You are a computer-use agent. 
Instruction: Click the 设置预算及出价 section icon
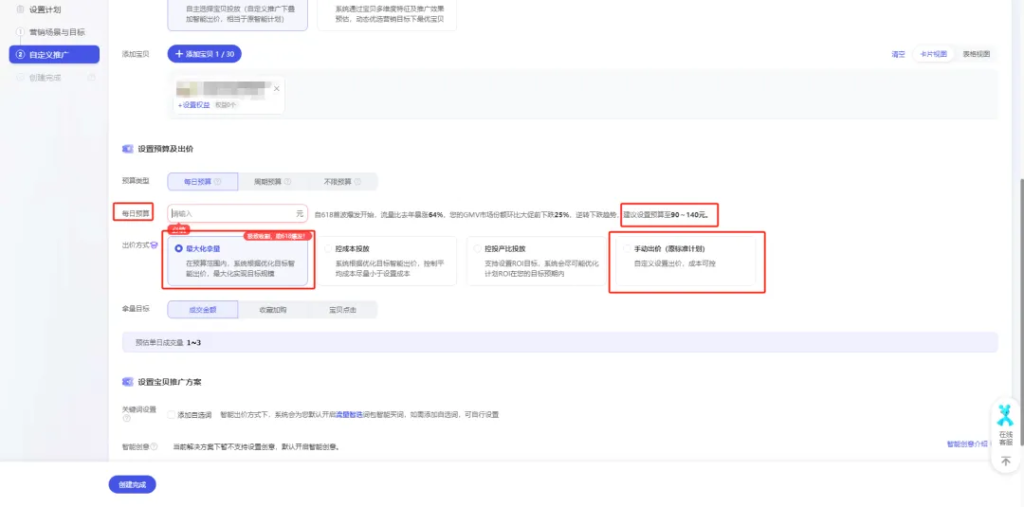128,149
